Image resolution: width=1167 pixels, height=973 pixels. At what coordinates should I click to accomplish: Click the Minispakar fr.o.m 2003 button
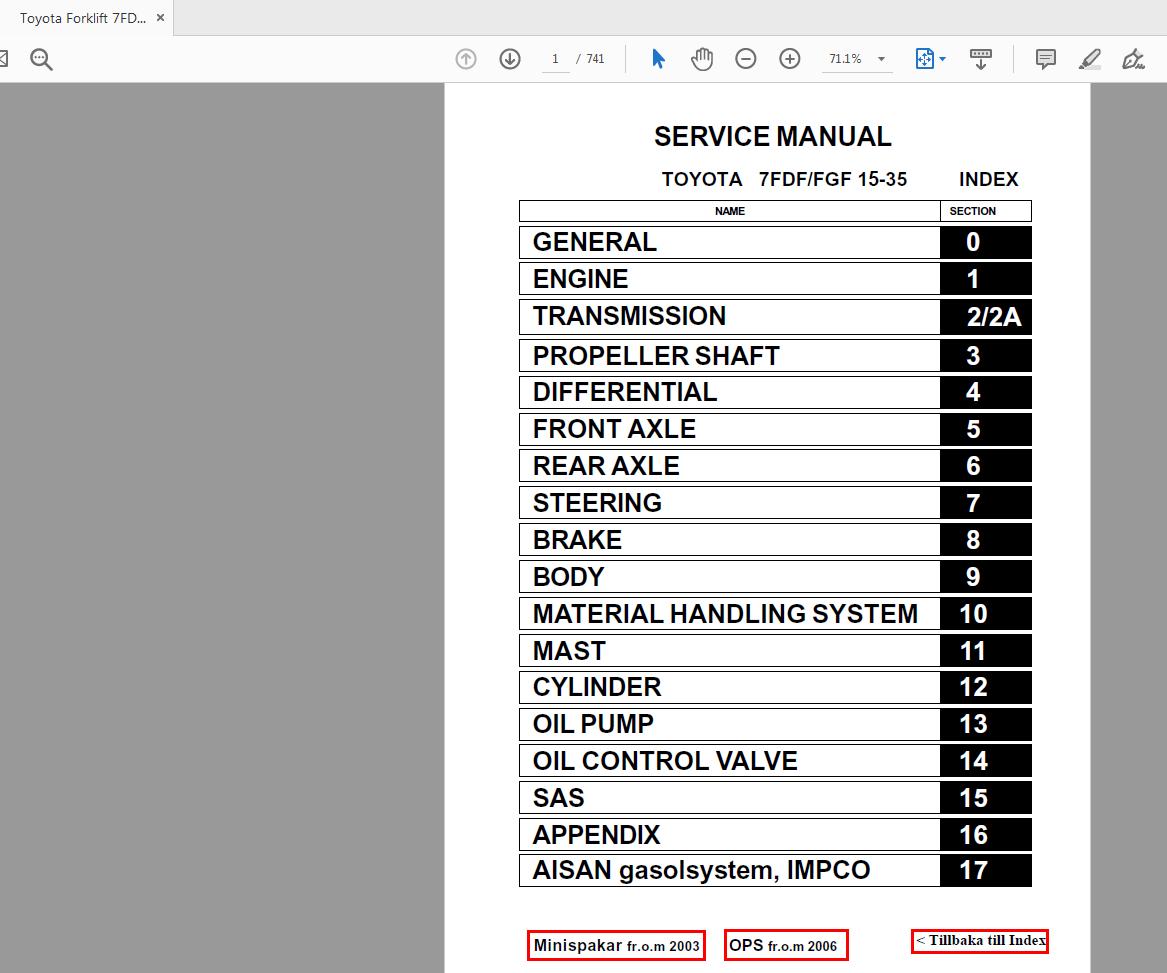616,945
